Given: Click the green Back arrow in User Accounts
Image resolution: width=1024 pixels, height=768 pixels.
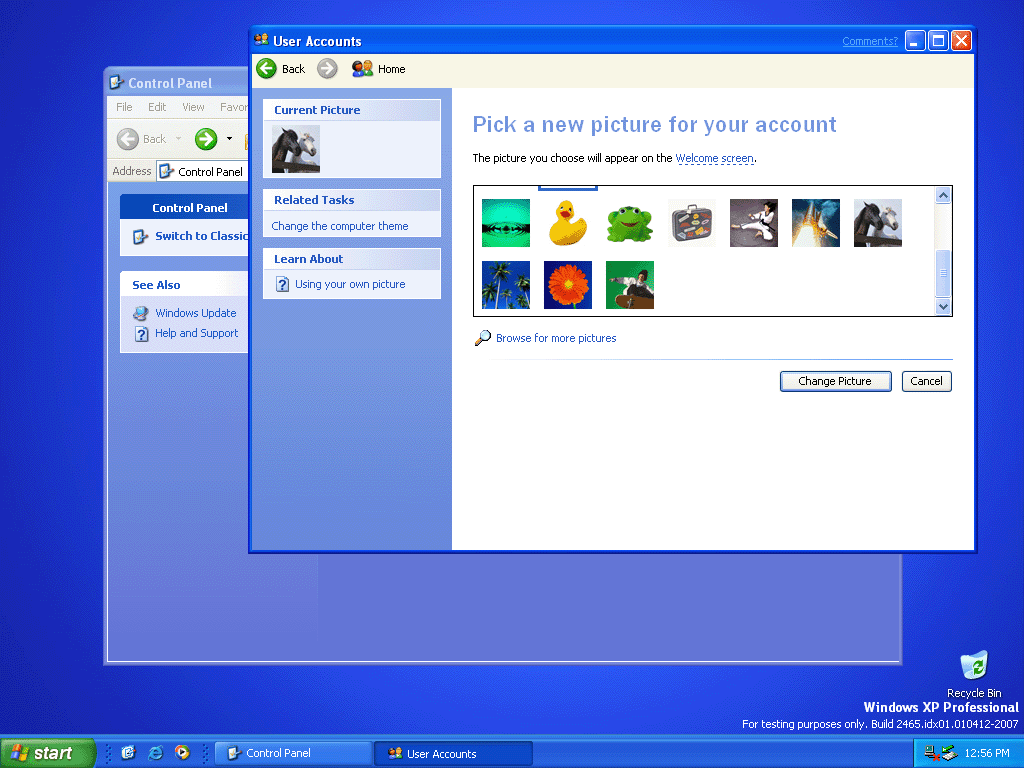Looking at the screenshot, I should click(x=266, y=69).
